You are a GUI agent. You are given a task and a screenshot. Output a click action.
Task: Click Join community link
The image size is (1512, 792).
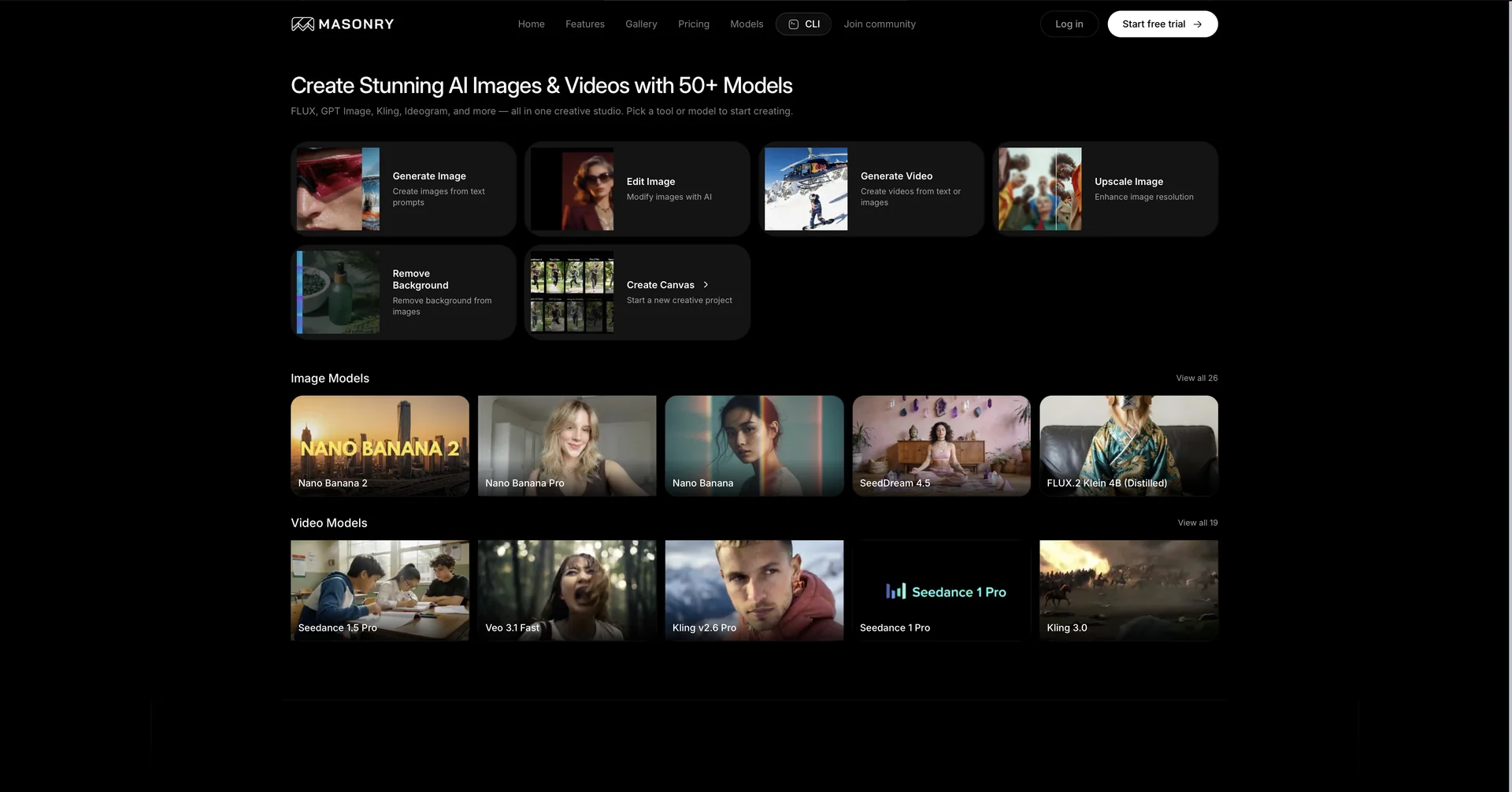[x=880, y=24]
